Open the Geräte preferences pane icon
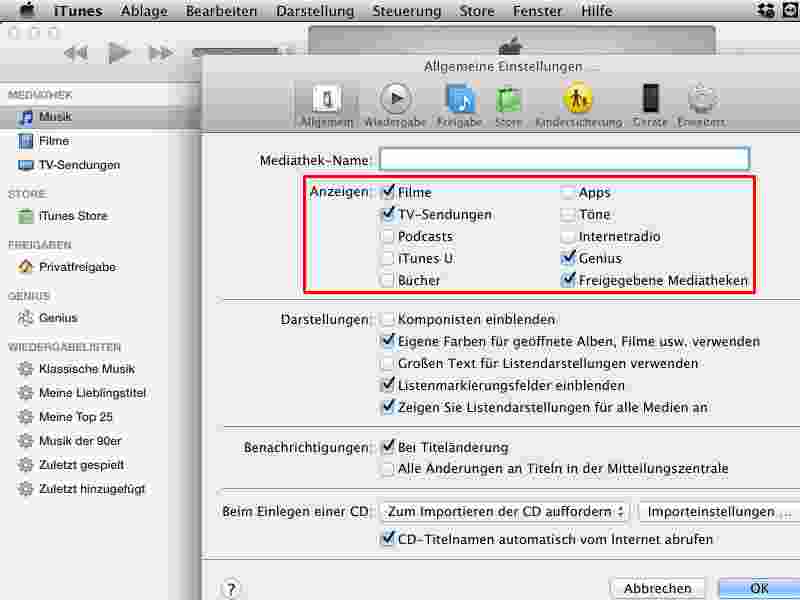The width and height of the screenshot is (800, 600). point(650,105)
